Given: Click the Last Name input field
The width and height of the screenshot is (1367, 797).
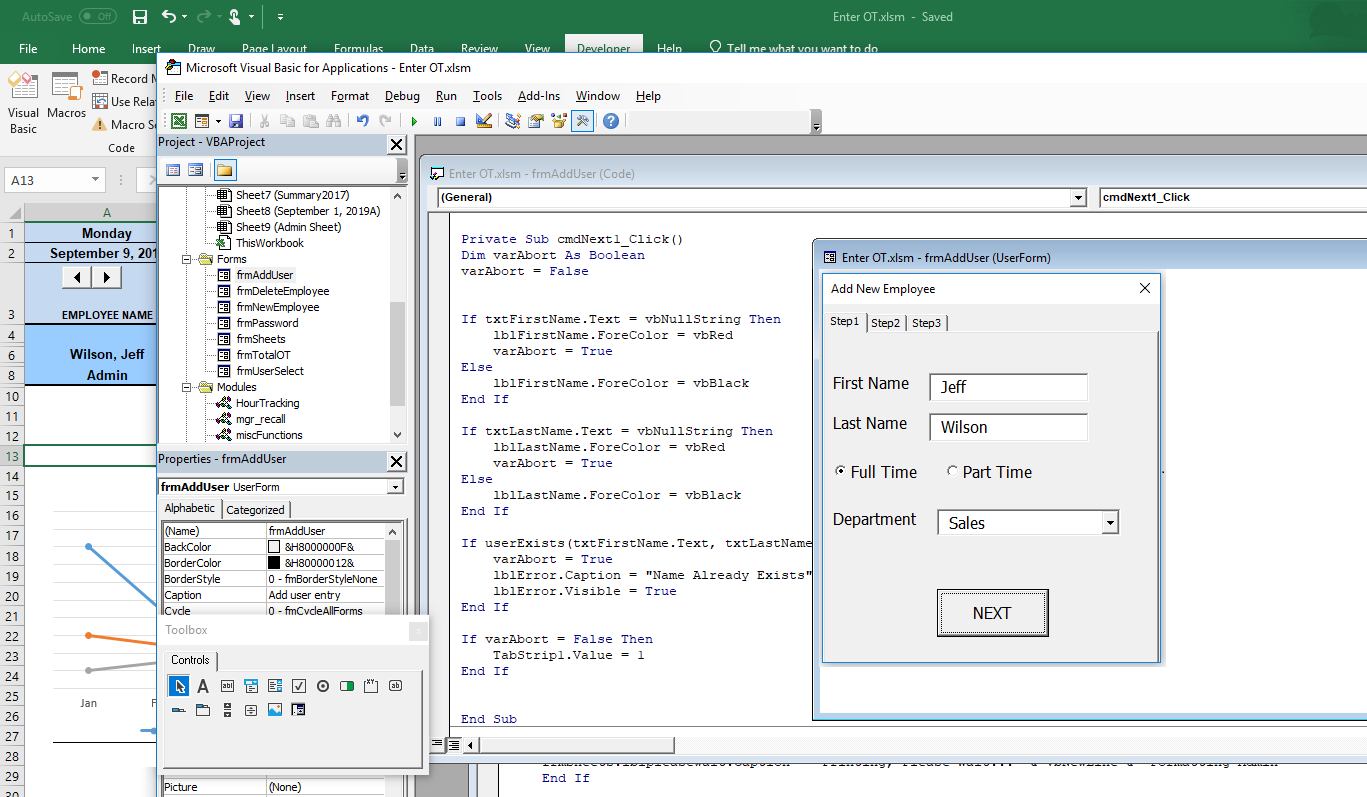Looking at the screenshot, I should point(1008,427).
